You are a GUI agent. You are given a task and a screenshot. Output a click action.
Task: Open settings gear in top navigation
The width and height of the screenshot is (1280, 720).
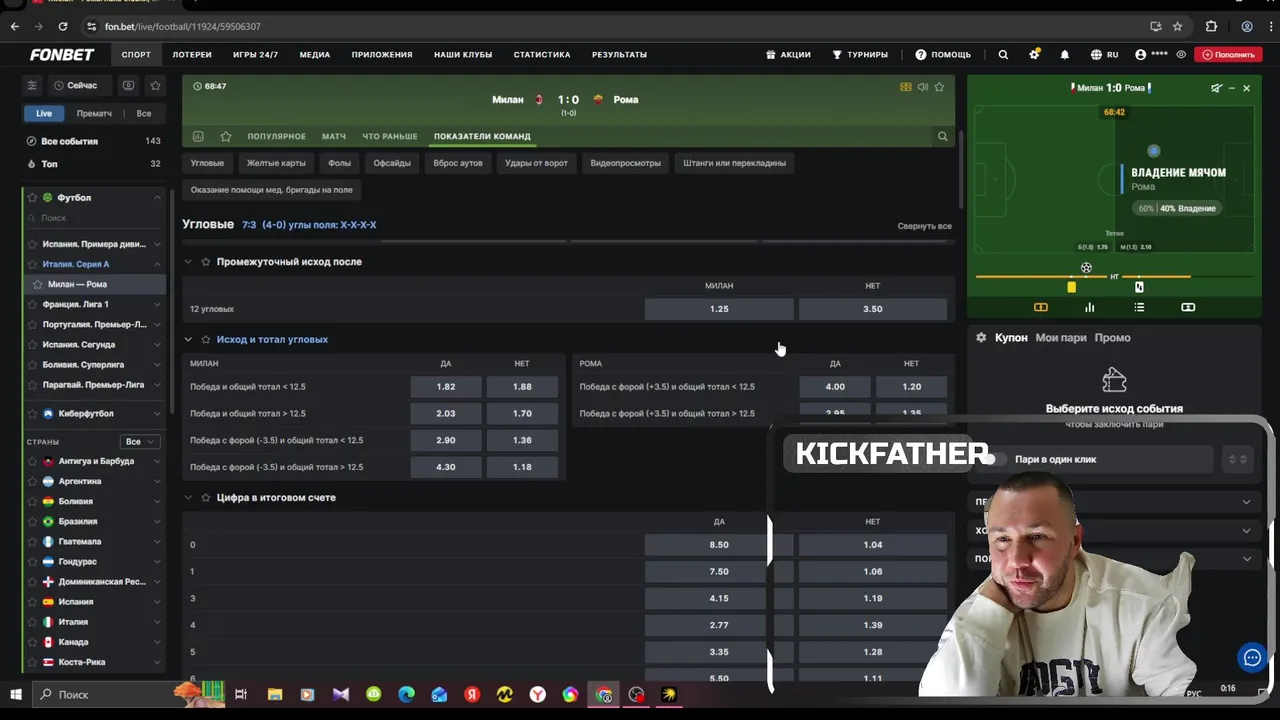pyautogui.click(x=1034, y=55)
